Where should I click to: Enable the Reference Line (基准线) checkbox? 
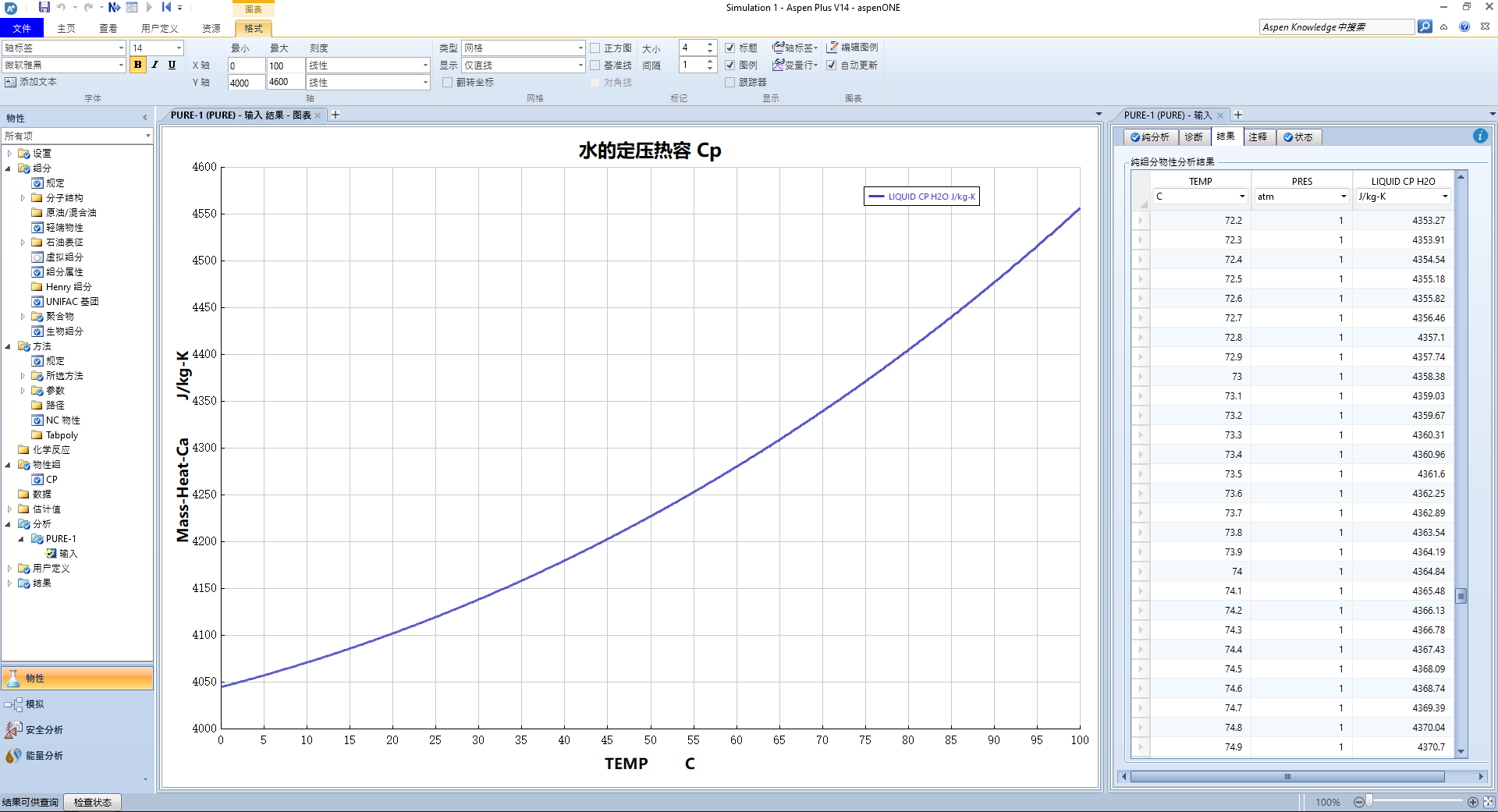(595, 65)
